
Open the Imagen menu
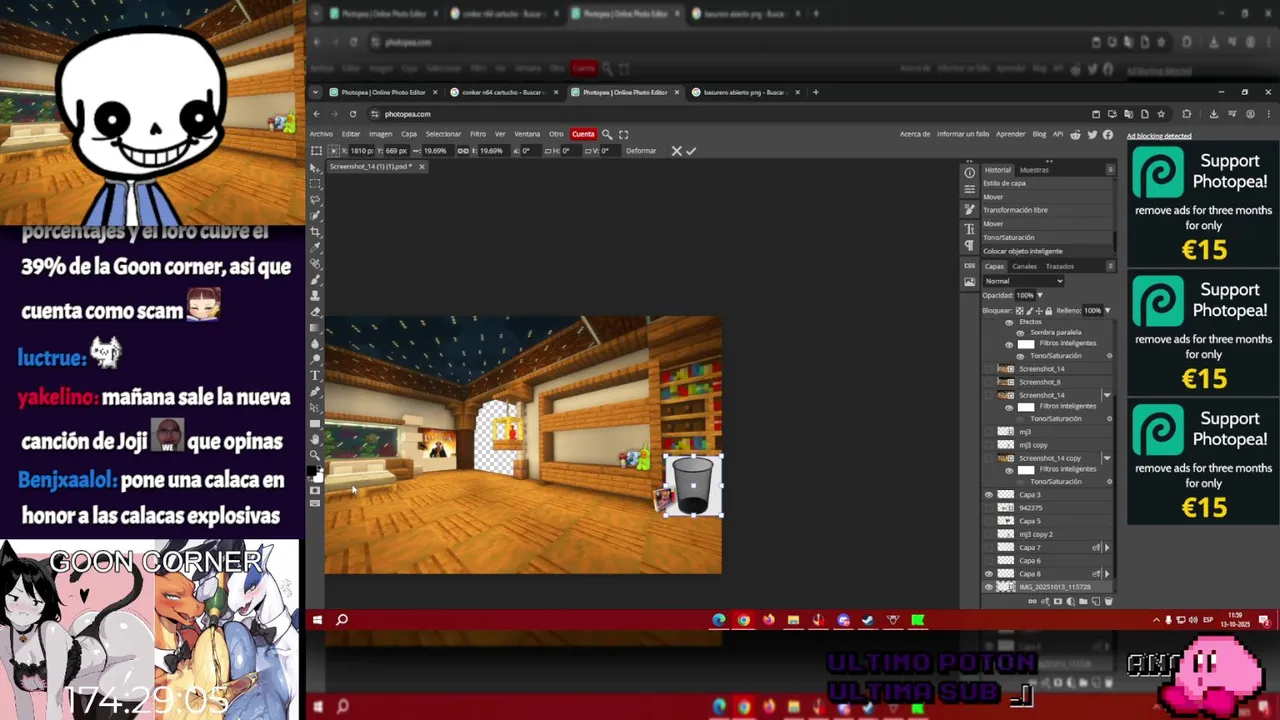click(x=380, y=134)
